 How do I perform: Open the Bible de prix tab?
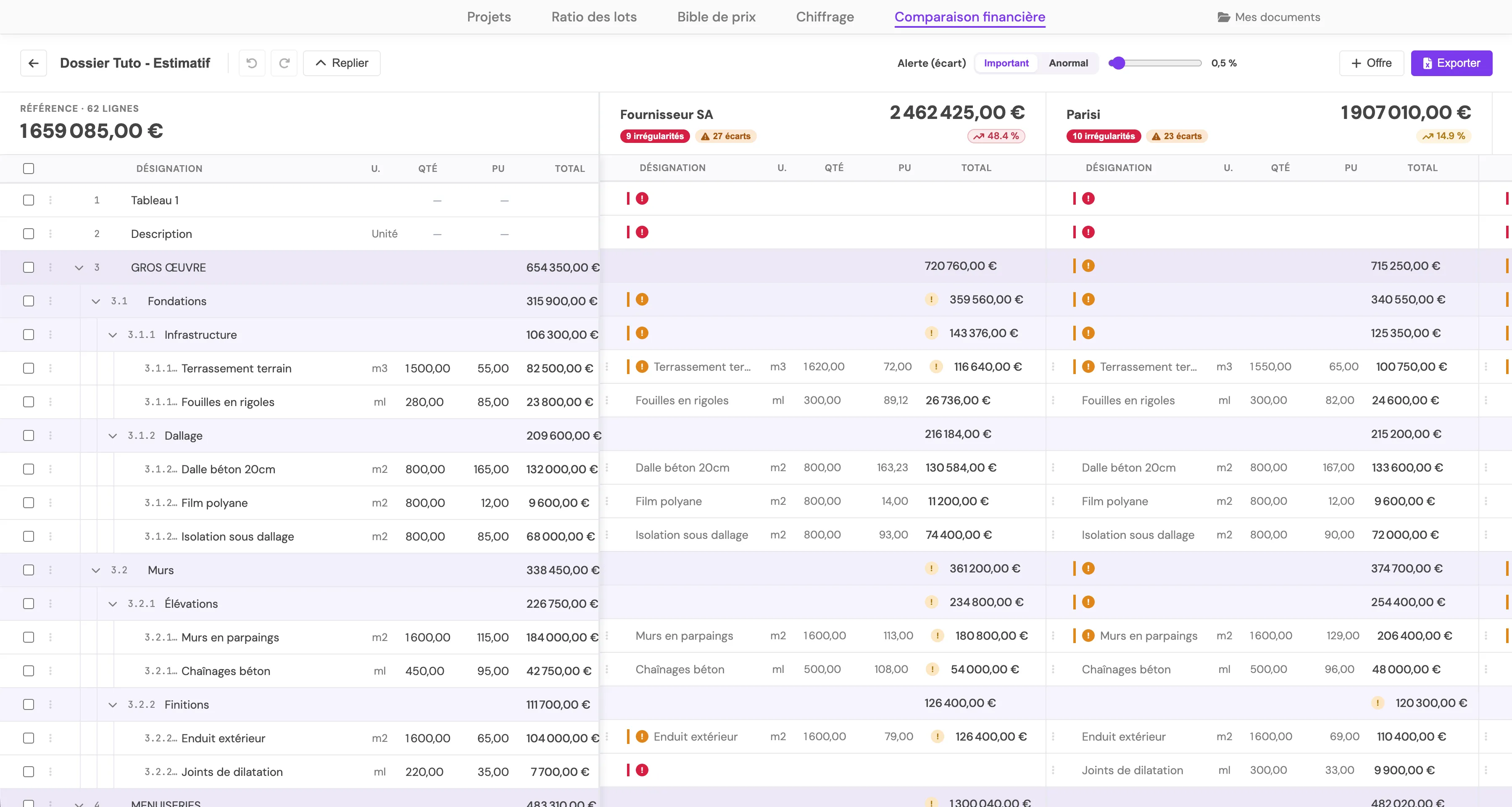pos(716,17)
